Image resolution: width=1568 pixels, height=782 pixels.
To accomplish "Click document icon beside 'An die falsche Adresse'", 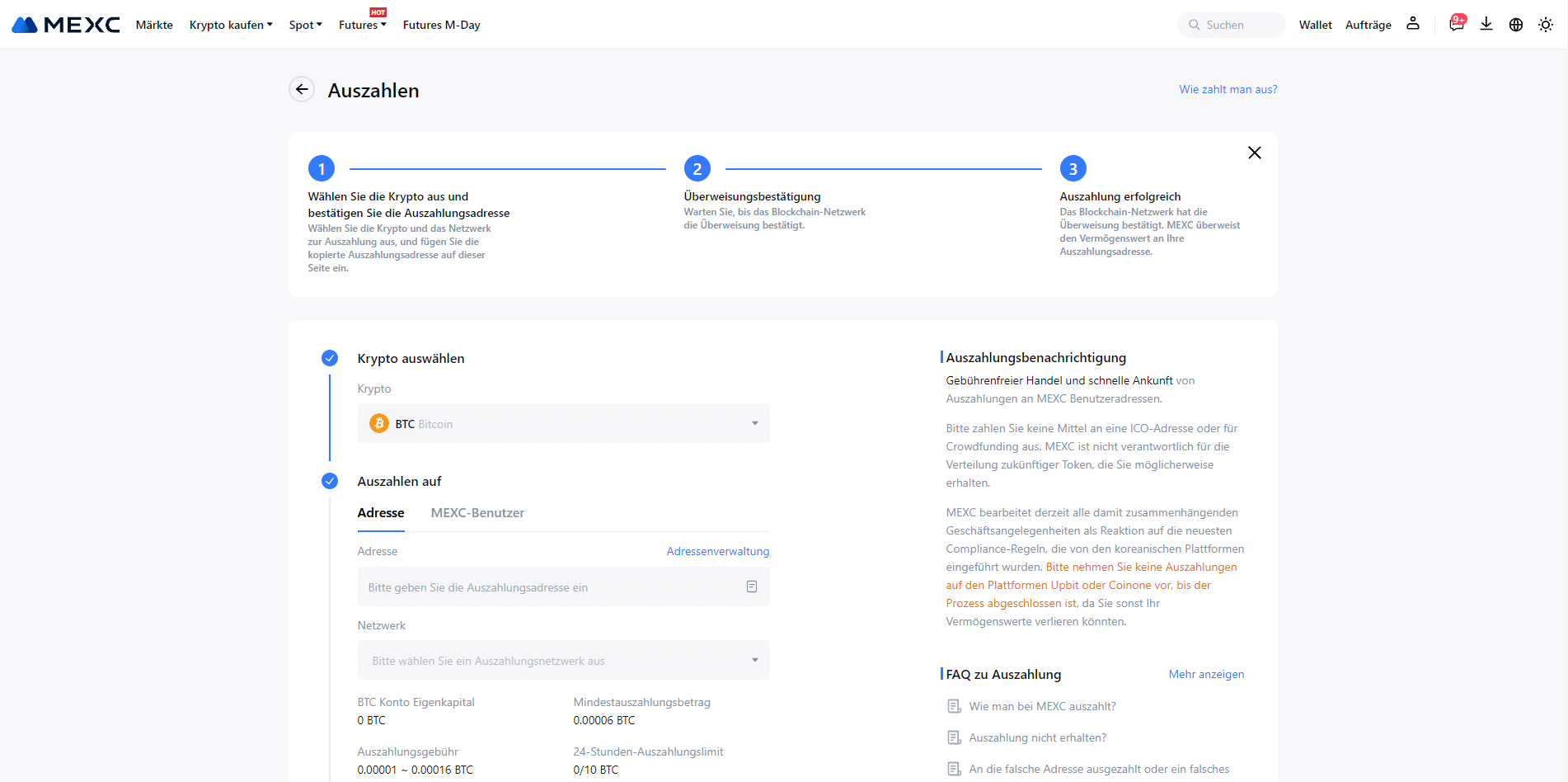I will 954,769.
